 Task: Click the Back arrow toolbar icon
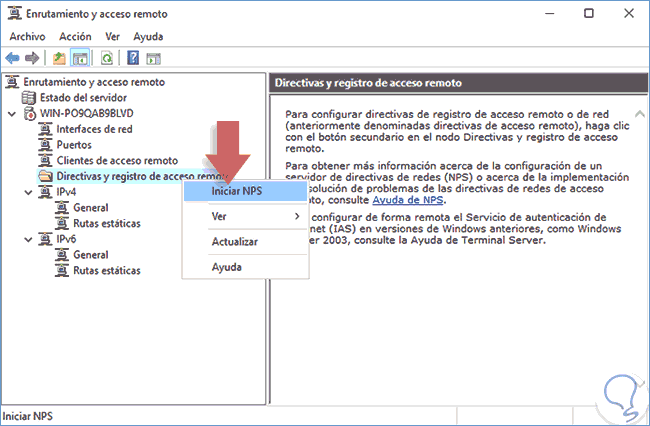pyautogui.click(x=12, y=58)
